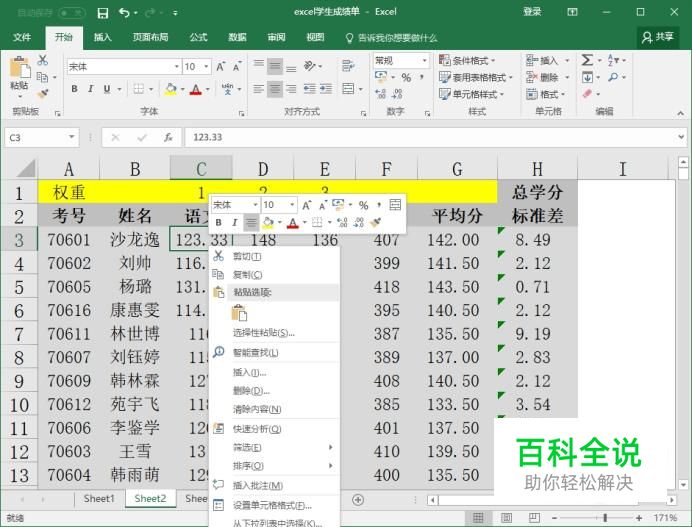Screen dimensions: 692x527
Task: Toggle the AutoSave switch
Action: (x=71, y=13)
